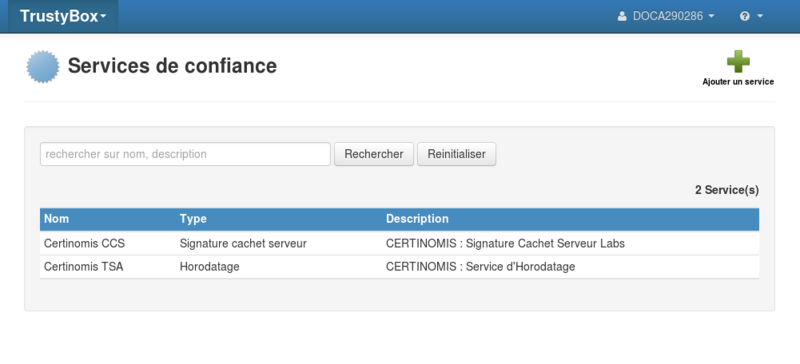Focus the rechercher sur nom, description field
Image resolution: width=800 pixels, height=364 pixels.
(185, 154)
